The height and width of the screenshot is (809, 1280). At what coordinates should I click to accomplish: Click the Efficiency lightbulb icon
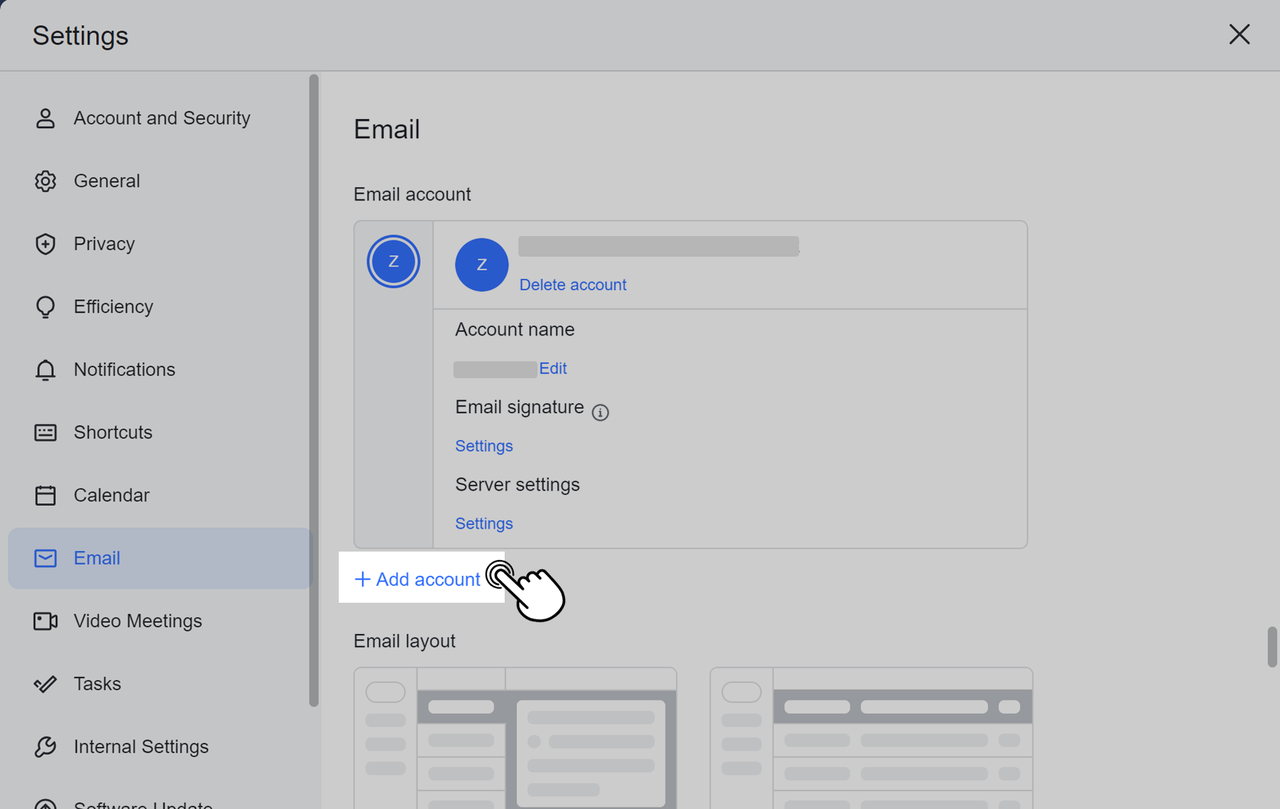tap(45, 307)
